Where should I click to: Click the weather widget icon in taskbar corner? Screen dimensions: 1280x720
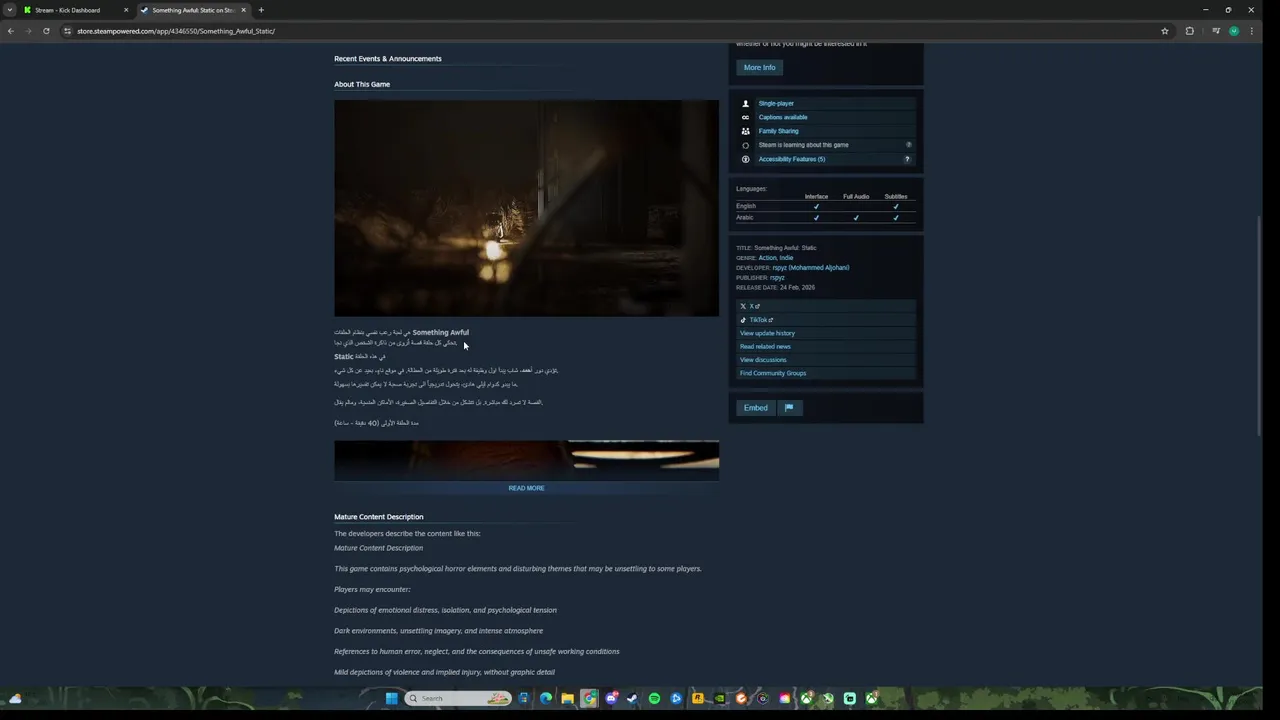click(x=15, y=698)
